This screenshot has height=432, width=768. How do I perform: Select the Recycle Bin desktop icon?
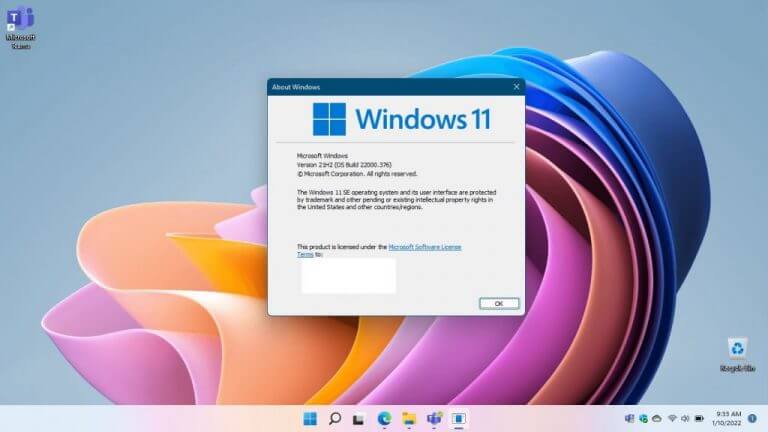[737, 355]
